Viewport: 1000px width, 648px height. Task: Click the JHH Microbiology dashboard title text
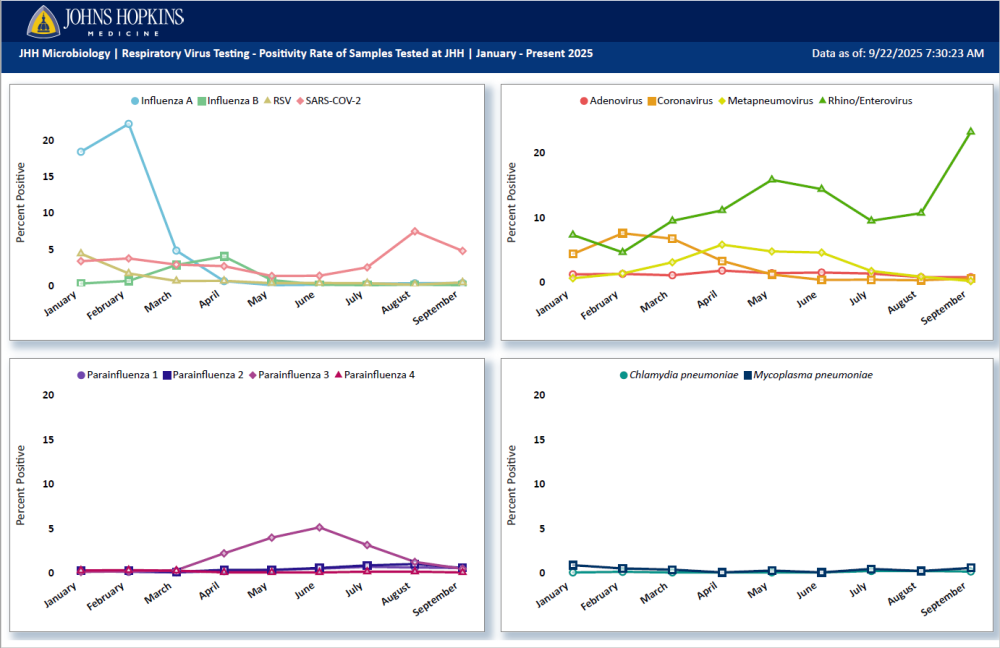305,53
